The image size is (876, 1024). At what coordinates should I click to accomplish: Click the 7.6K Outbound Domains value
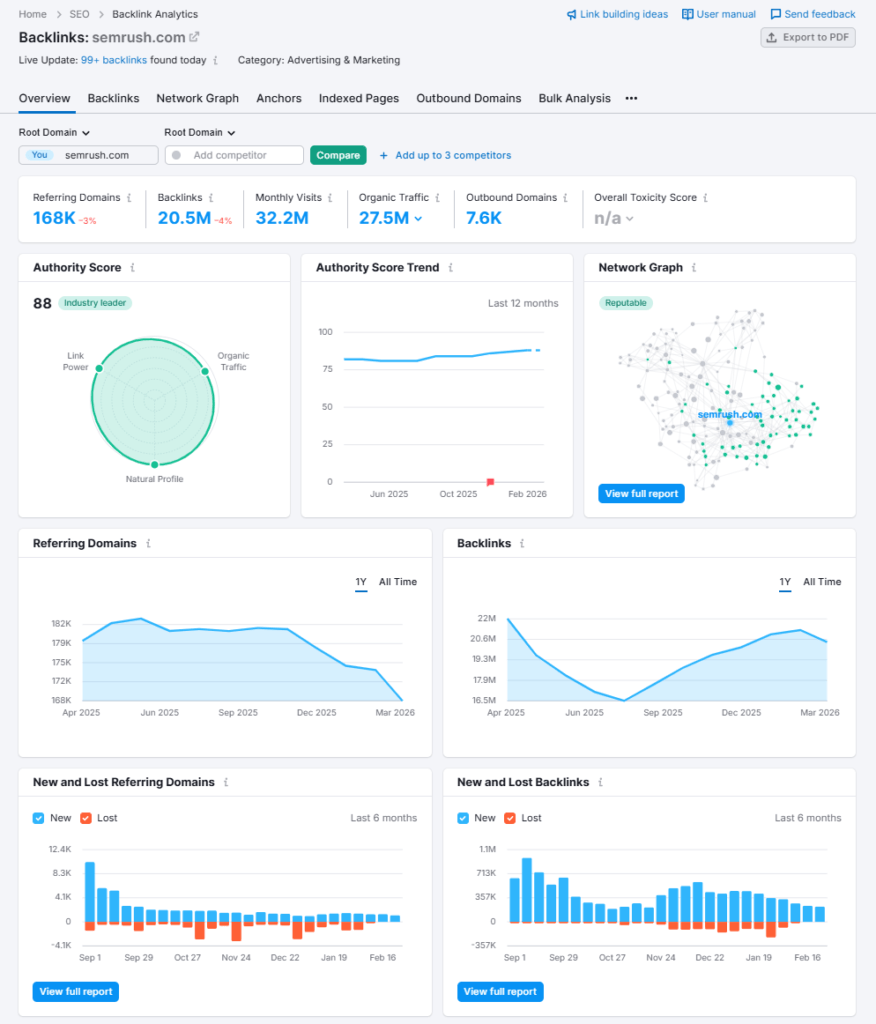483,218
